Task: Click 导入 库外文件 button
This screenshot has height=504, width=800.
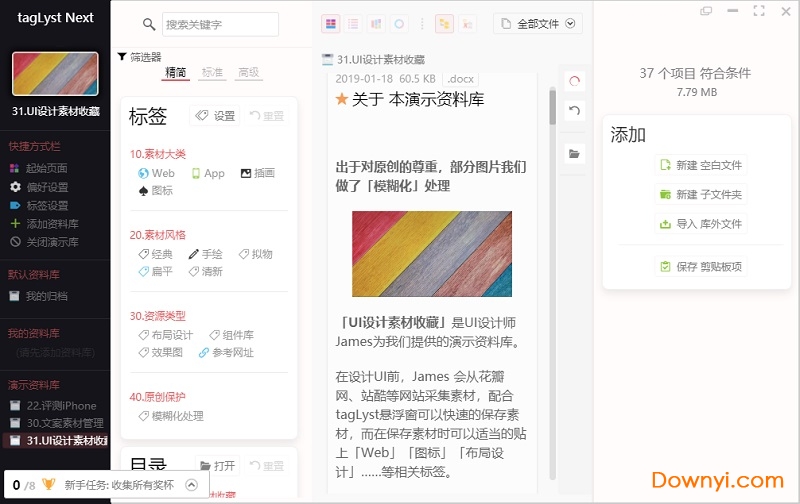Action: point(700,224)
